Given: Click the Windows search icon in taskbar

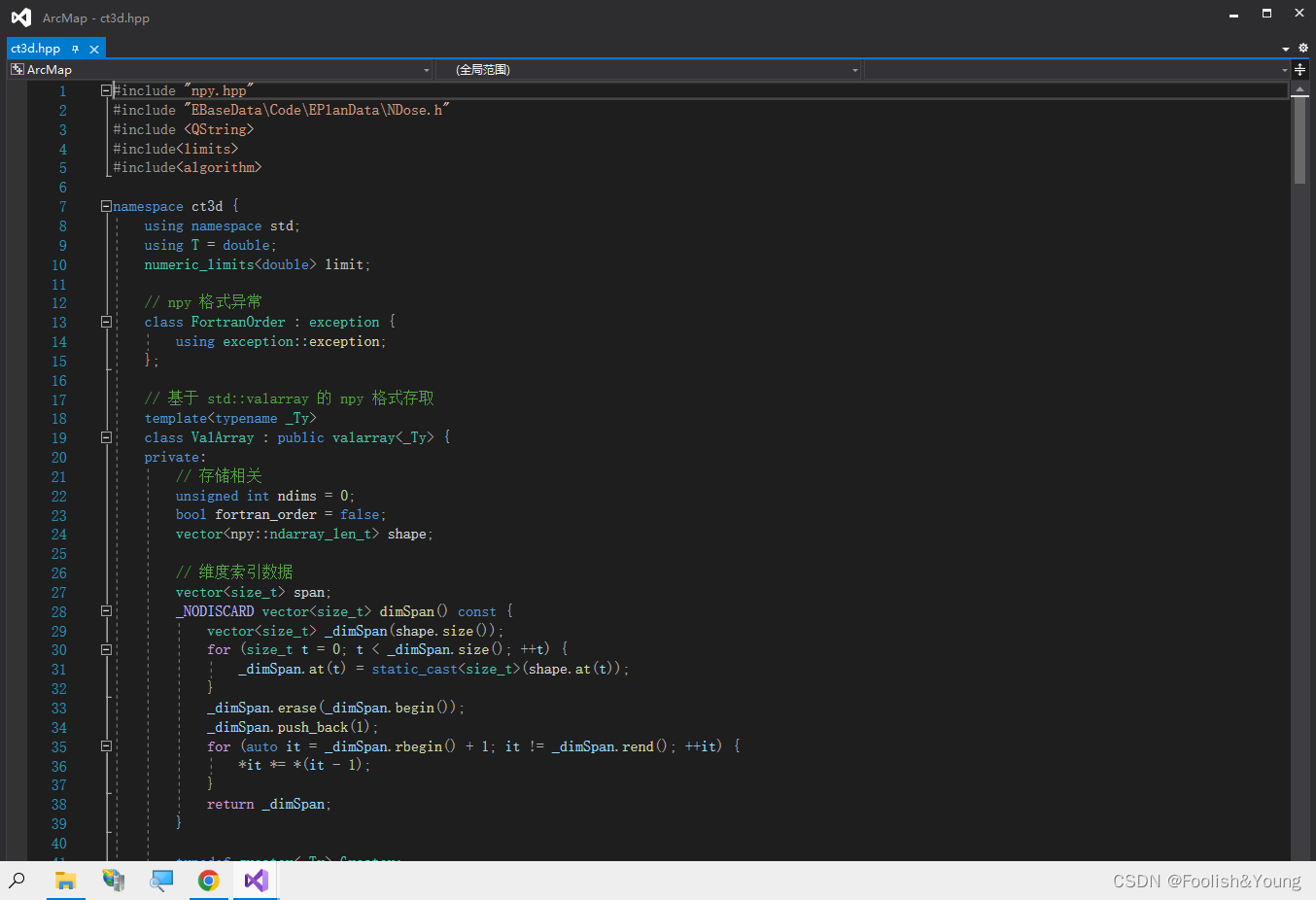Looking at the screenshot, I should [x=18, y=881].
